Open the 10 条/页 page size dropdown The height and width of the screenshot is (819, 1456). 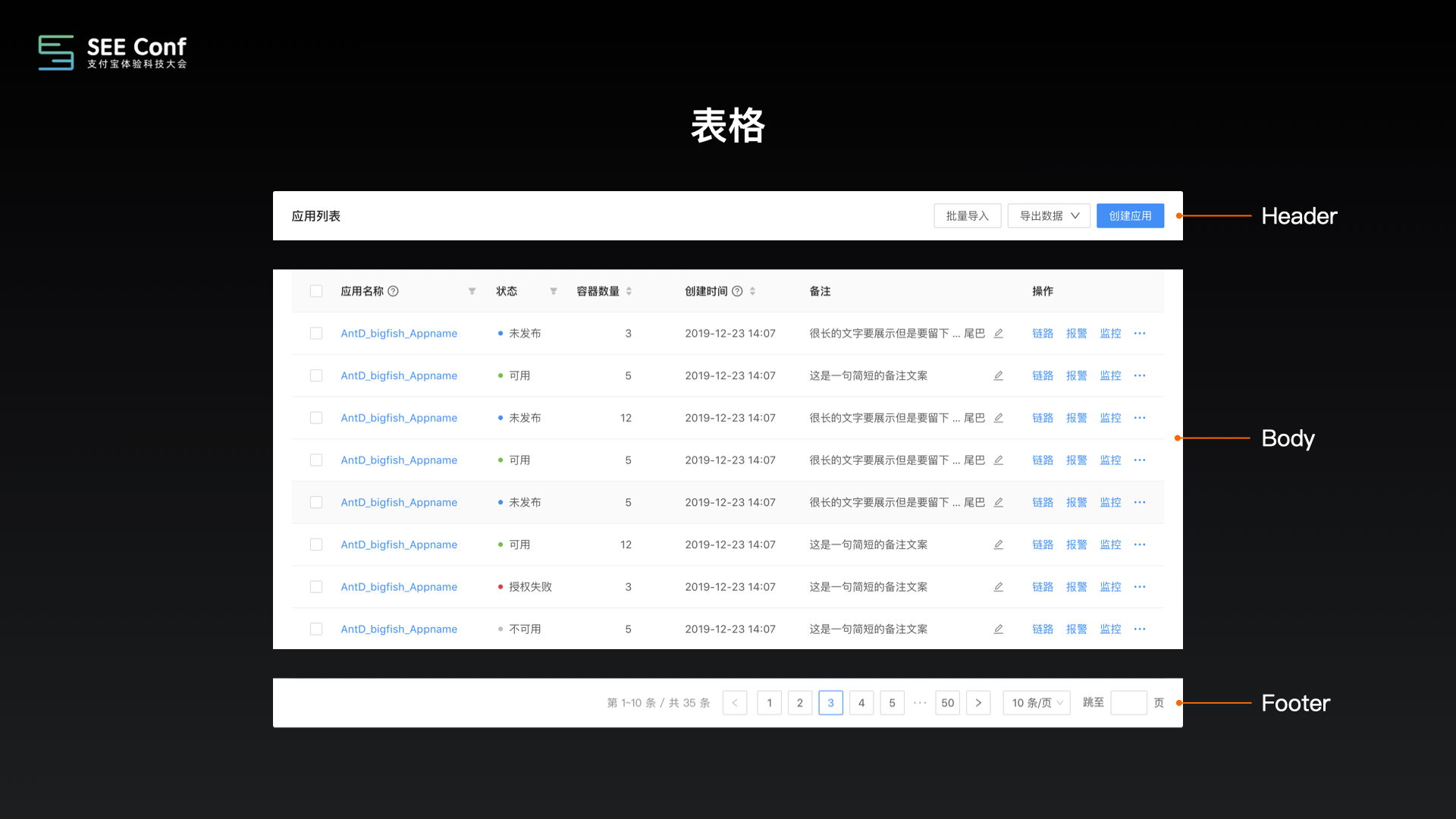1037,703
